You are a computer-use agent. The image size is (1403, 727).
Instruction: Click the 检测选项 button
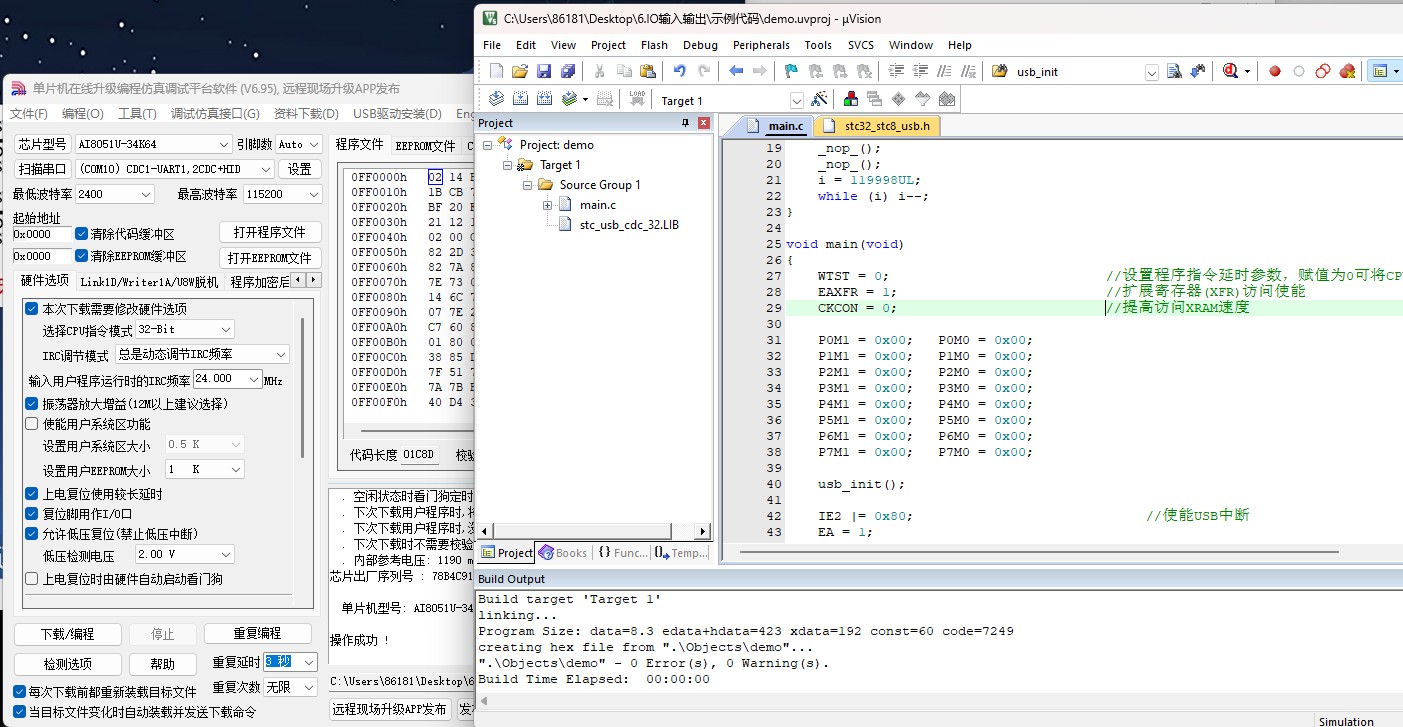(x=68, y=664)
